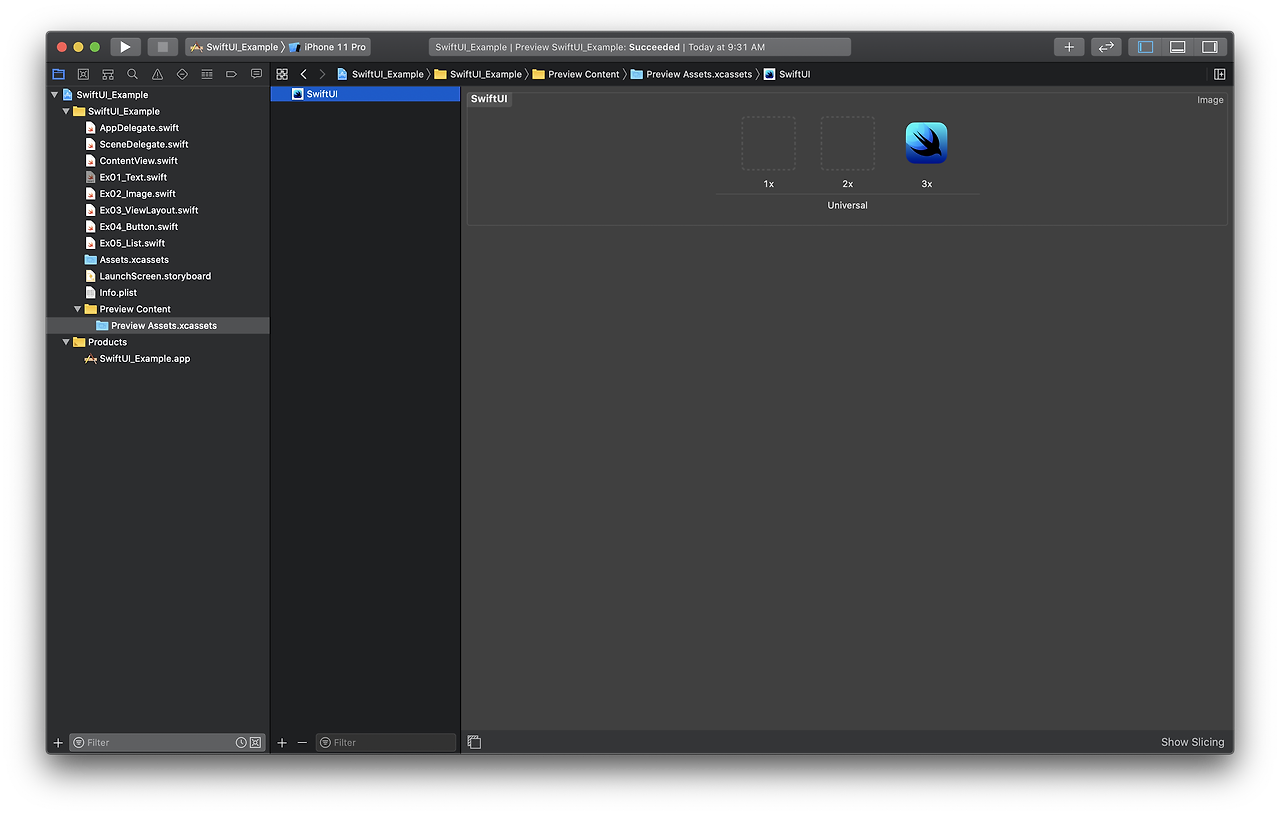Open Ex05_List.swift

(132, 243)
